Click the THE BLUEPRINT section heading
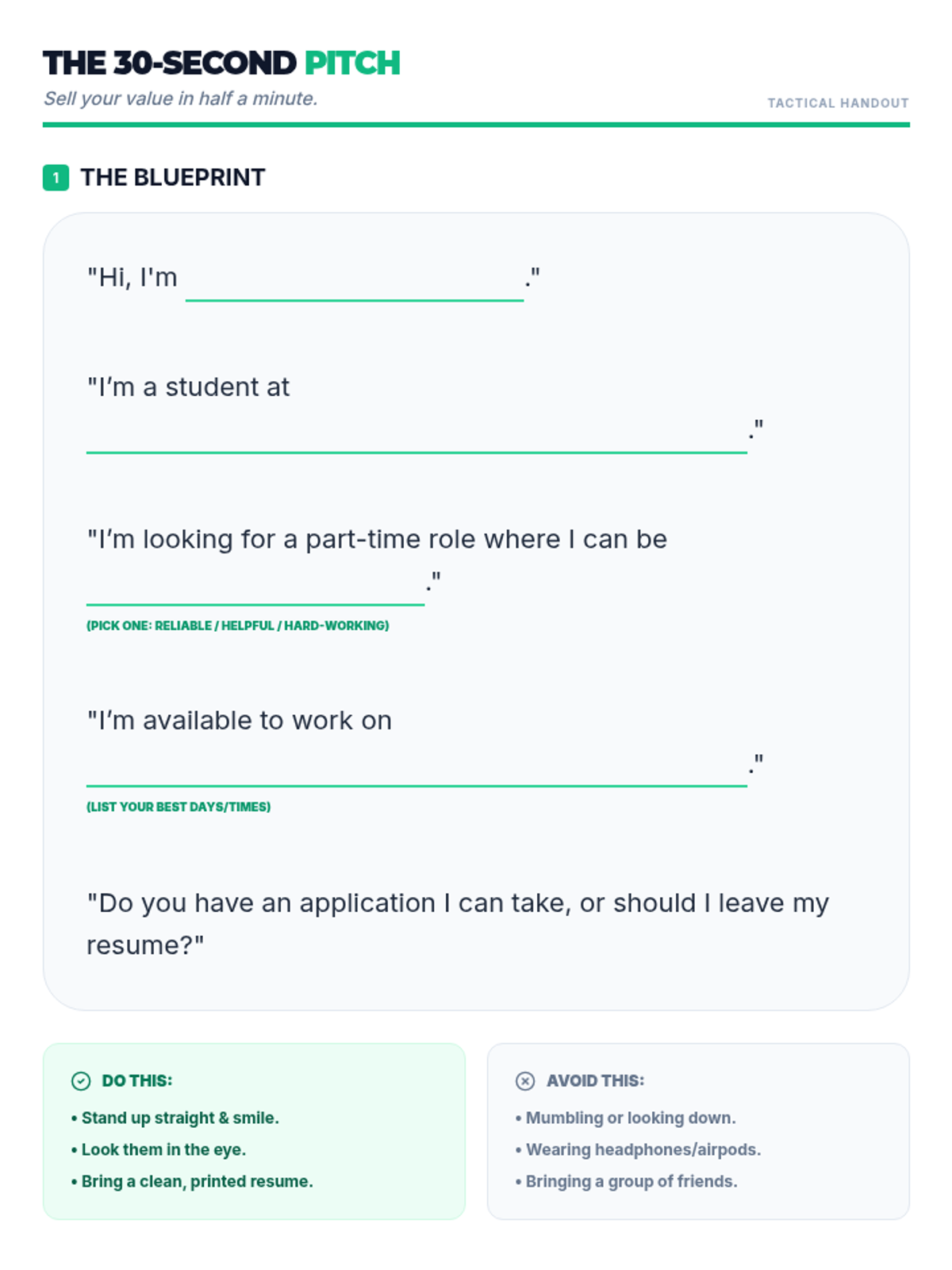The image size is (952, 1270). (172, 178)
